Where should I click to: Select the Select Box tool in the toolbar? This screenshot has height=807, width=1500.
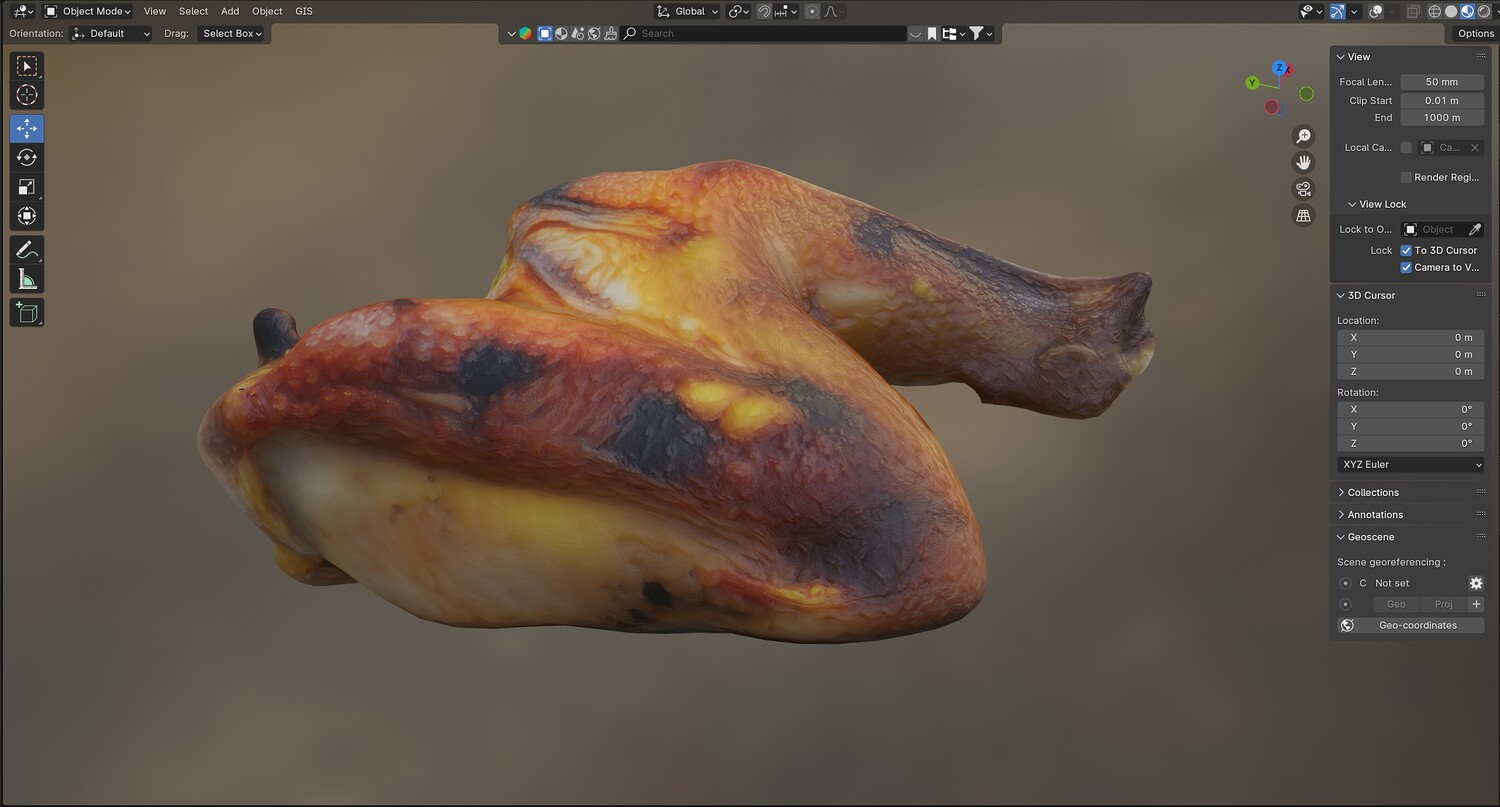point(27,66)
